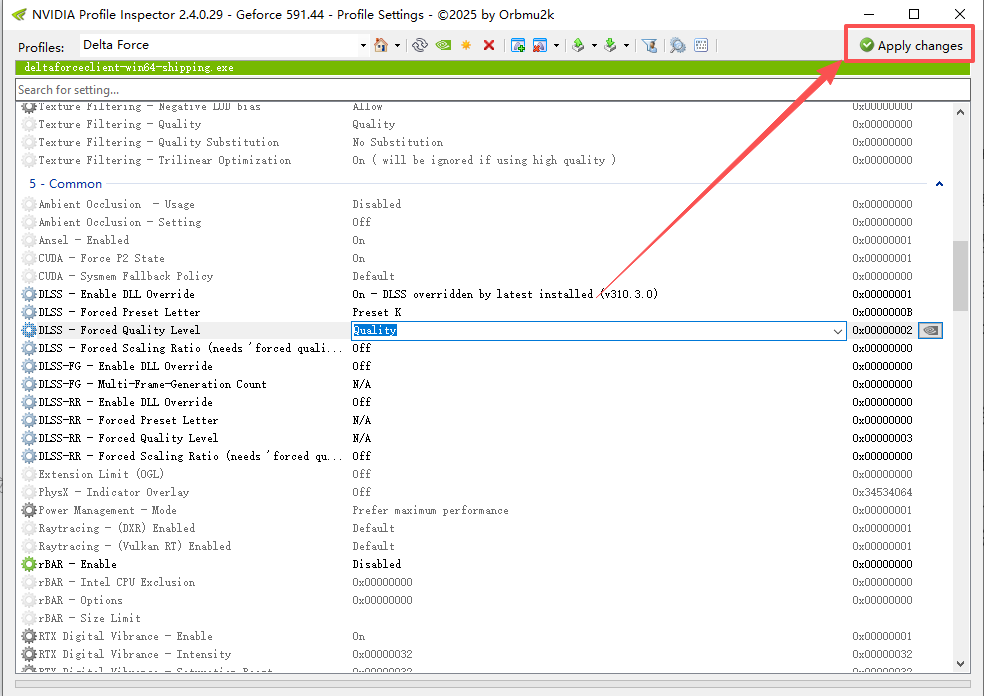Click the filter icon with user symbol
Viewport: 984px width, 696px height.
pyautogui.click(x=649, y=45)
